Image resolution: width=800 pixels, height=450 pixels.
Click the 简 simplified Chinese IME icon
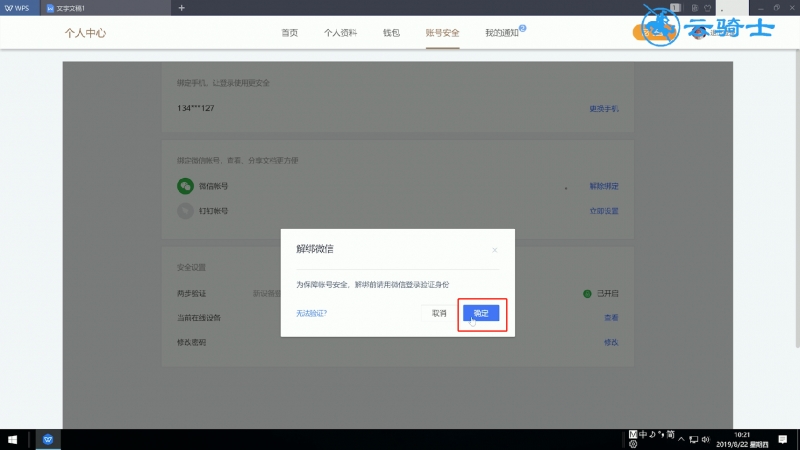(x=670, y=434)
